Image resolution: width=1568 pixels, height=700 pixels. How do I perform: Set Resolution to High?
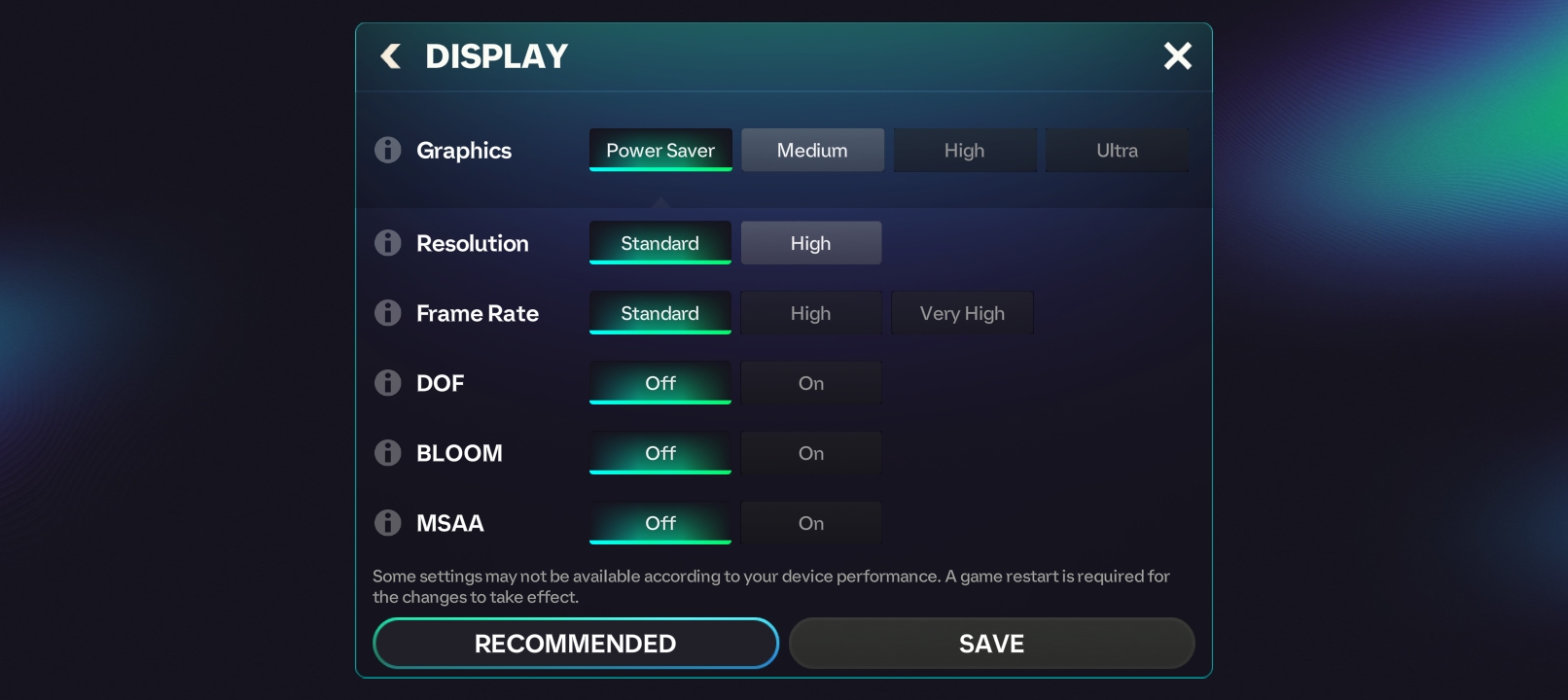tap(810, 243)
